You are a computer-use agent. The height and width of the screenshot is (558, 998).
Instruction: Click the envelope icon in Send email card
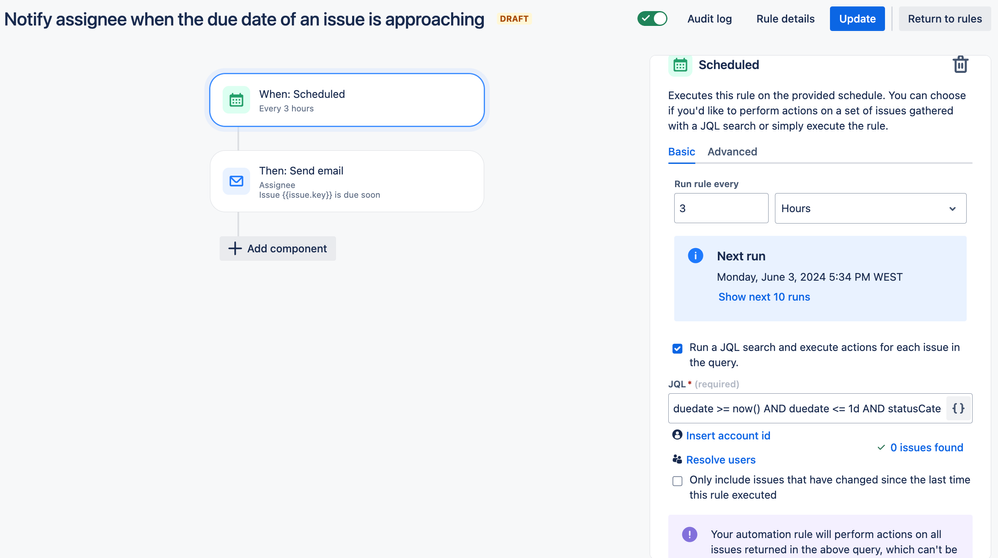tap(236, 181)
